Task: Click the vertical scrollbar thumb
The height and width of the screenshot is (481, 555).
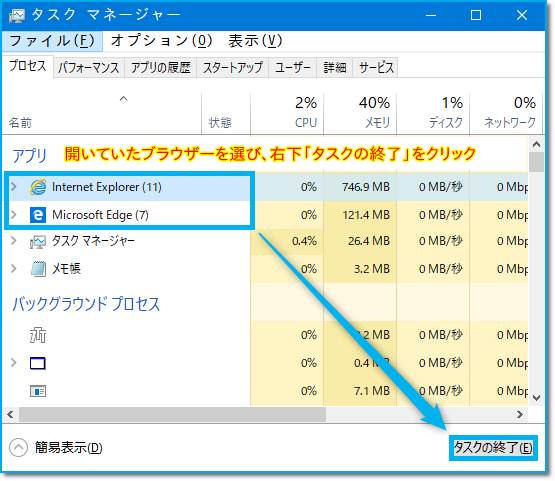Action: coord(537,162)
